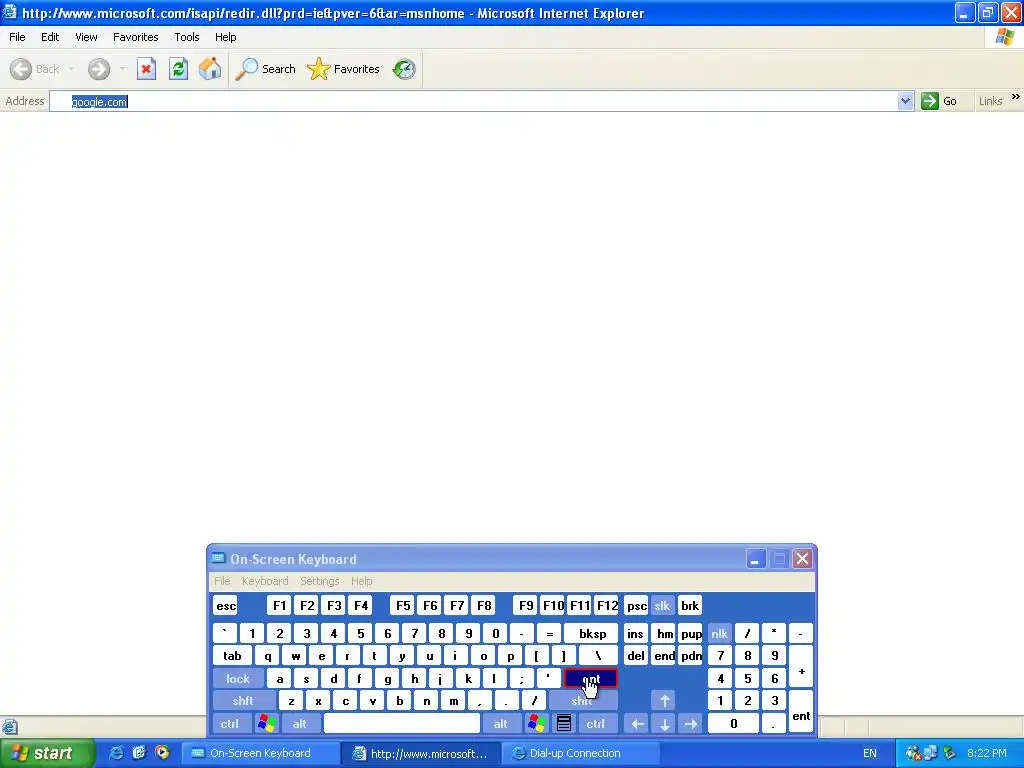
Task: Click the F5 function key
Action: (404, 605)
